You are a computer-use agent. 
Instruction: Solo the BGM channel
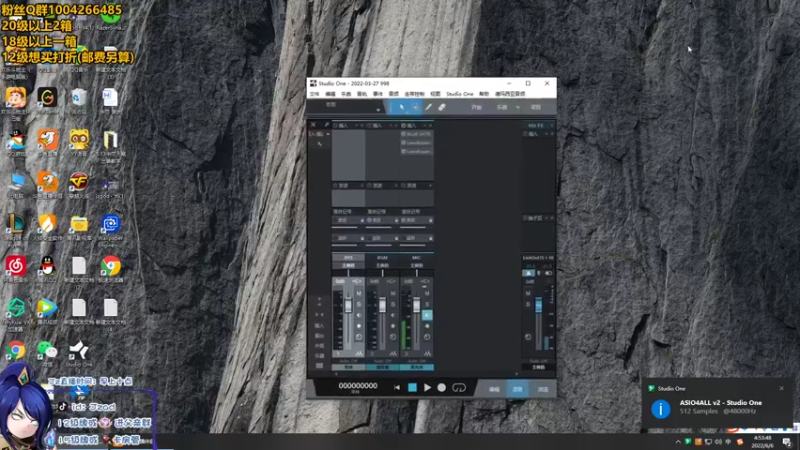pyautogui.click(x=393, y=304)
